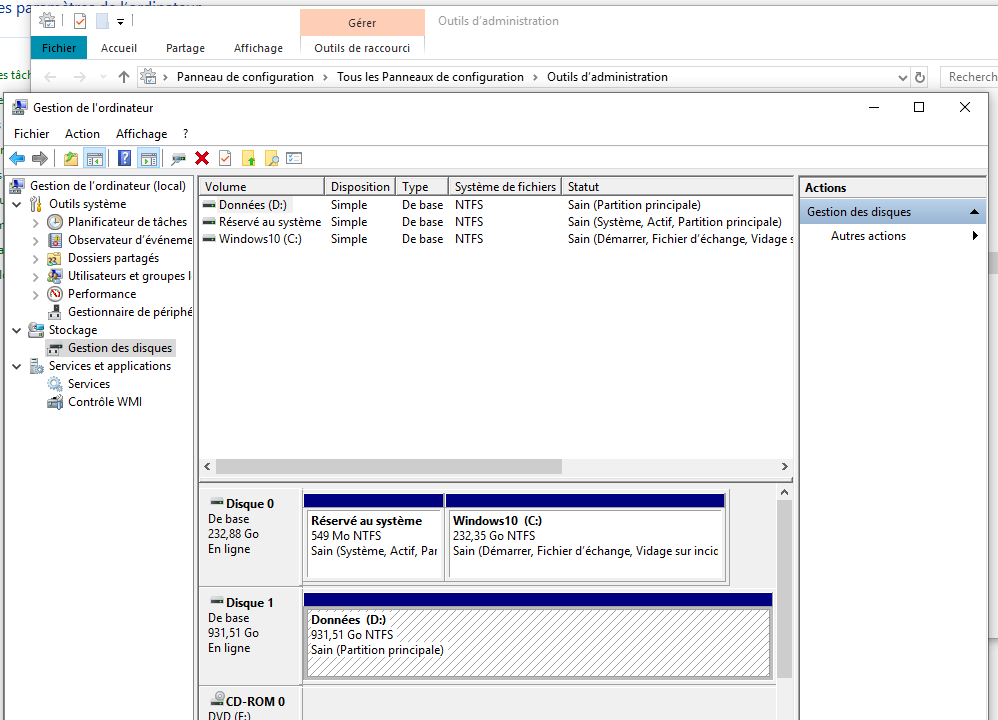
Task: Toggle the show/hide Action pane icon
Action: point(149,158)
